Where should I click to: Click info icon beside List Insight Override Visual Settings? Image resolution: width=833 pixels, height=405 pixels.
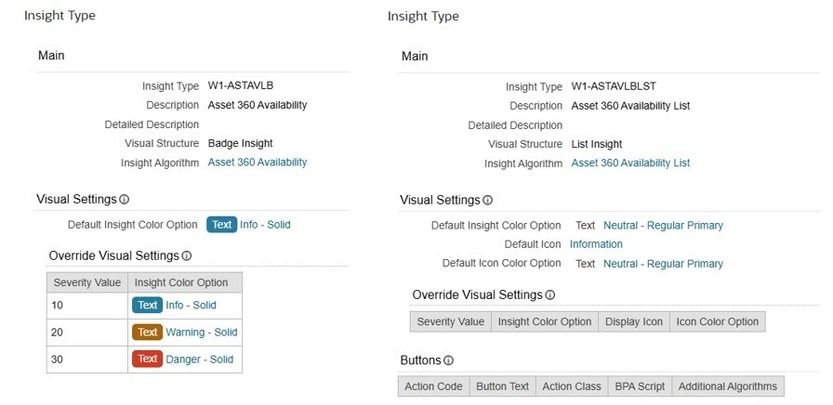pos(550,295)
